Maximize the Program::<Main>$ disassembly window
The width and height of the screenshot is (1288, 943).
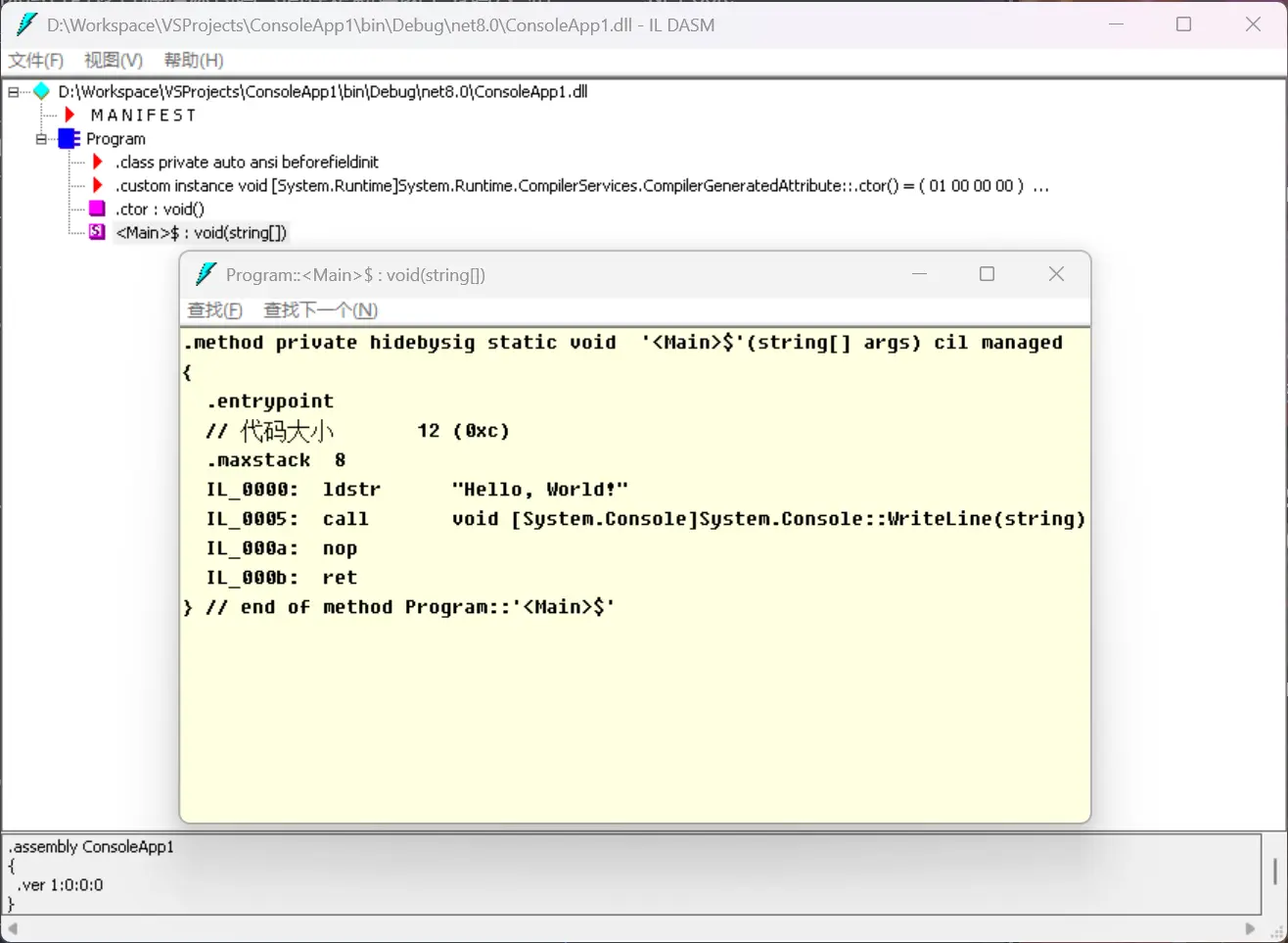coord(987,274)
